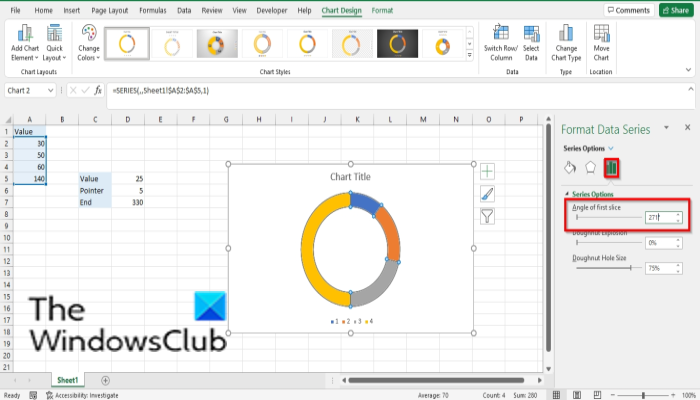Open the Format ribbon tab

tap(382, 10)
